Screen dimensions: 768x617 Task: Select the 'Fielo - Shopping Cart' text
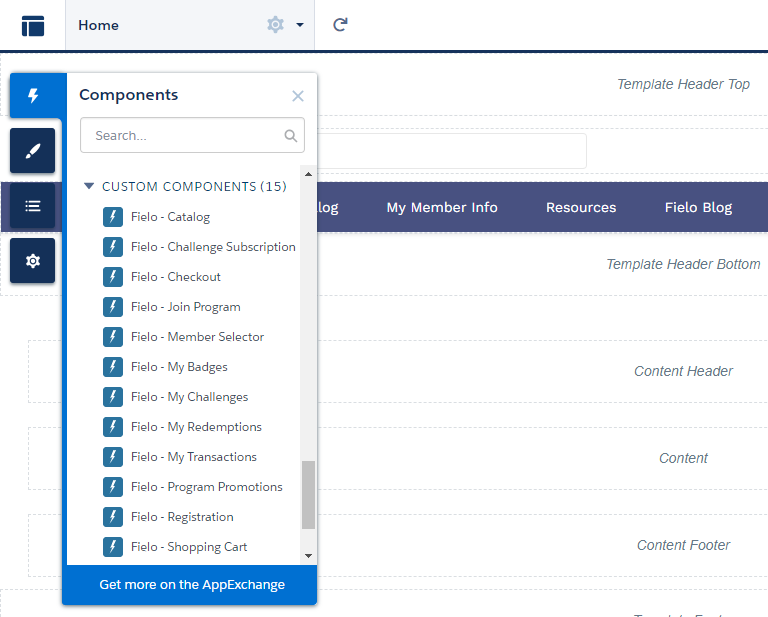[x=189, y=547]
